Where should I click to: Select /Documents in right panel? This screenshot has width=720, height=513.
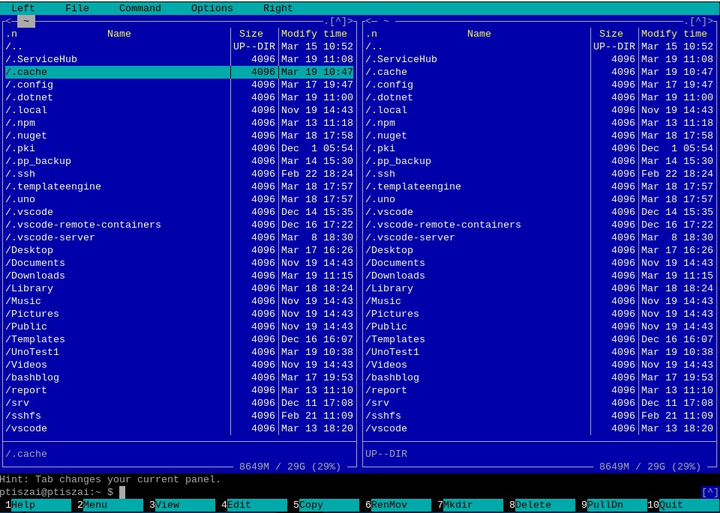pyautogui.click(x=539, y=263)
